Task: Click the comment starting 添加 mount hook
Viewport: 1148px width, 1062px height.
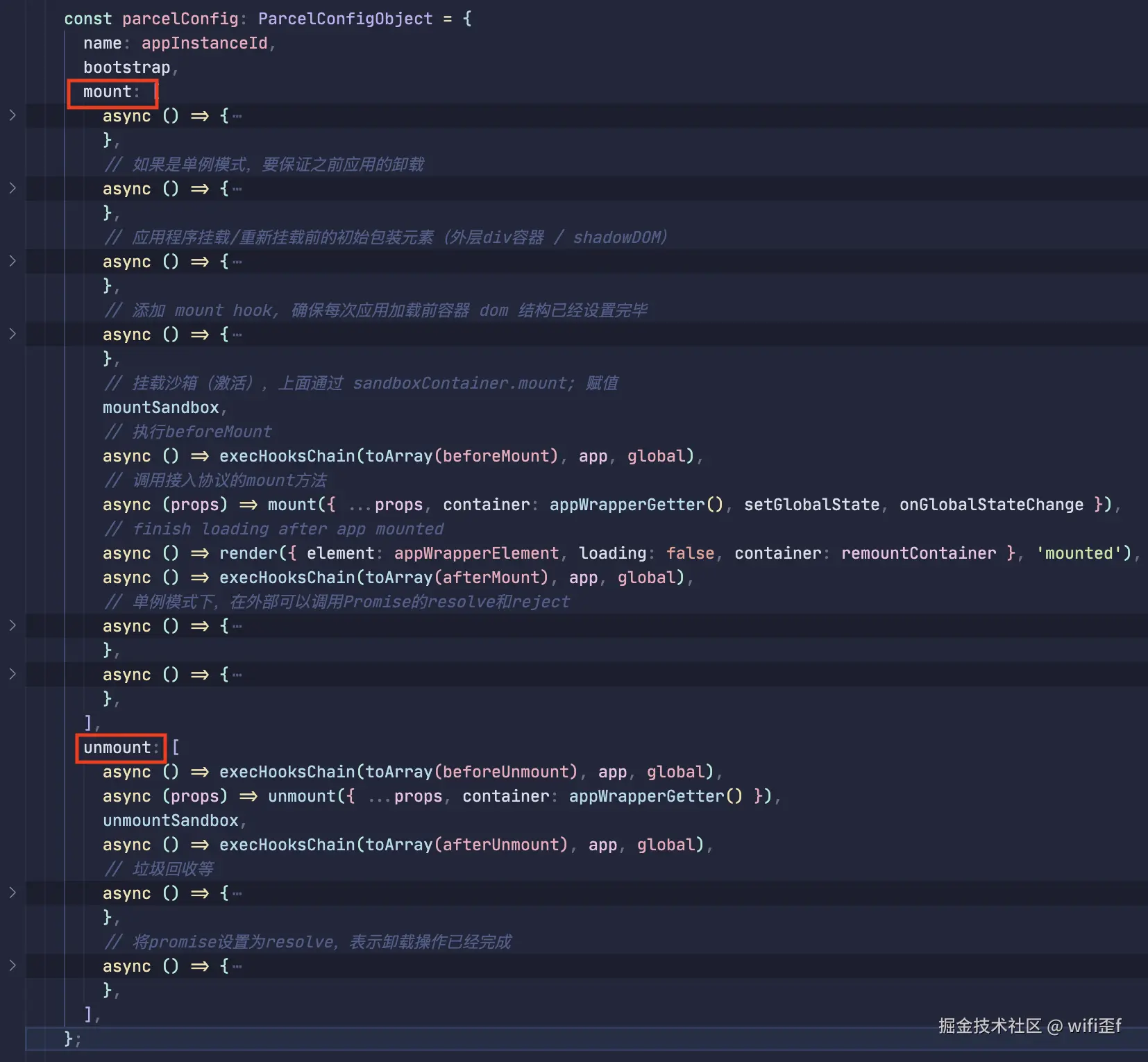Action: 375,310
